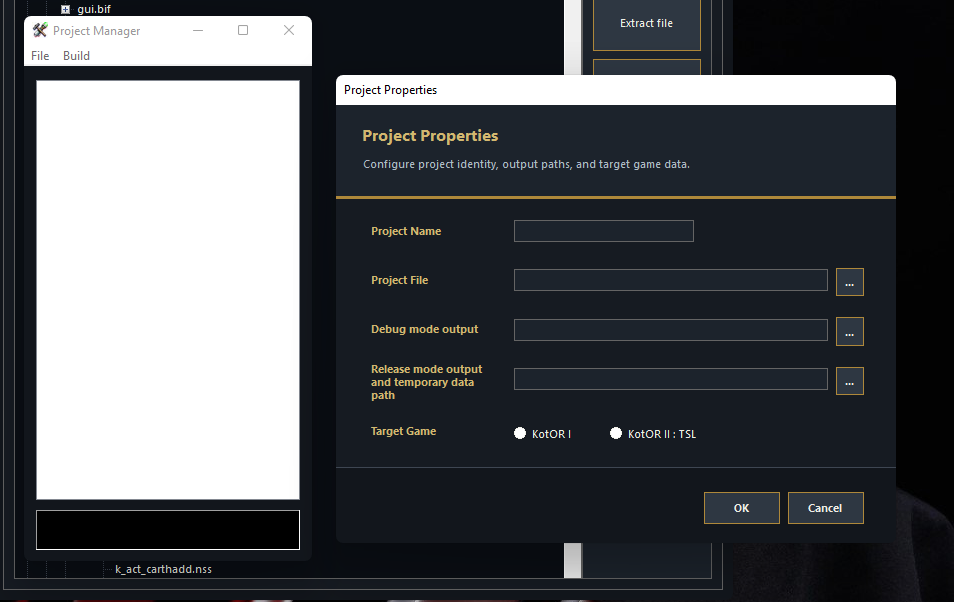Browse for Release mode output path
Image resolution: width=954 pixels, height=602 pixels.
(849, 381)
